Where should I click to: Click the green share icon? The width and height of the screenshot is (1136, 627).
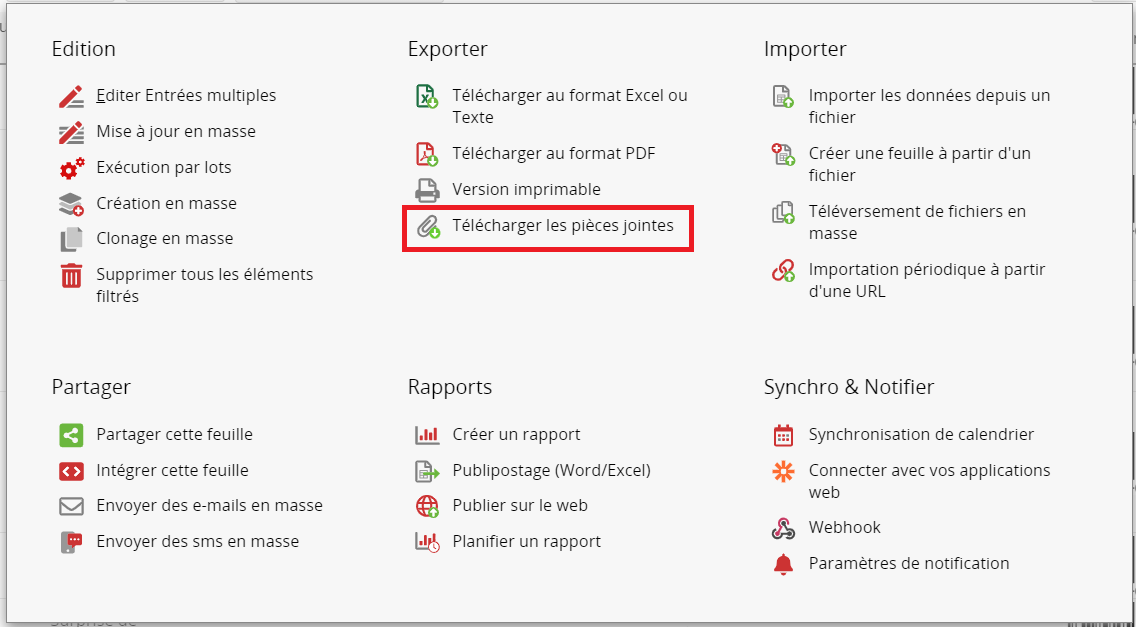tap(71, 436)
